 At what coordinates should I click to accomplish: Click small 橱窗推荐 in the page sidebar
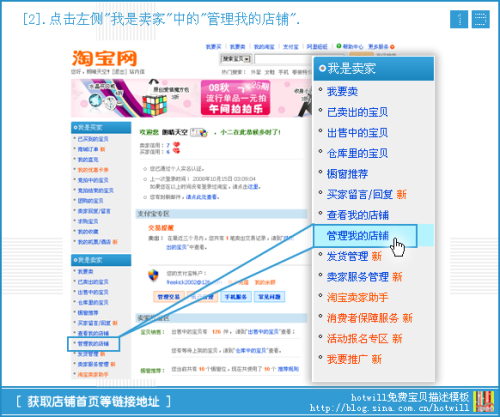(x=88, y=313)
